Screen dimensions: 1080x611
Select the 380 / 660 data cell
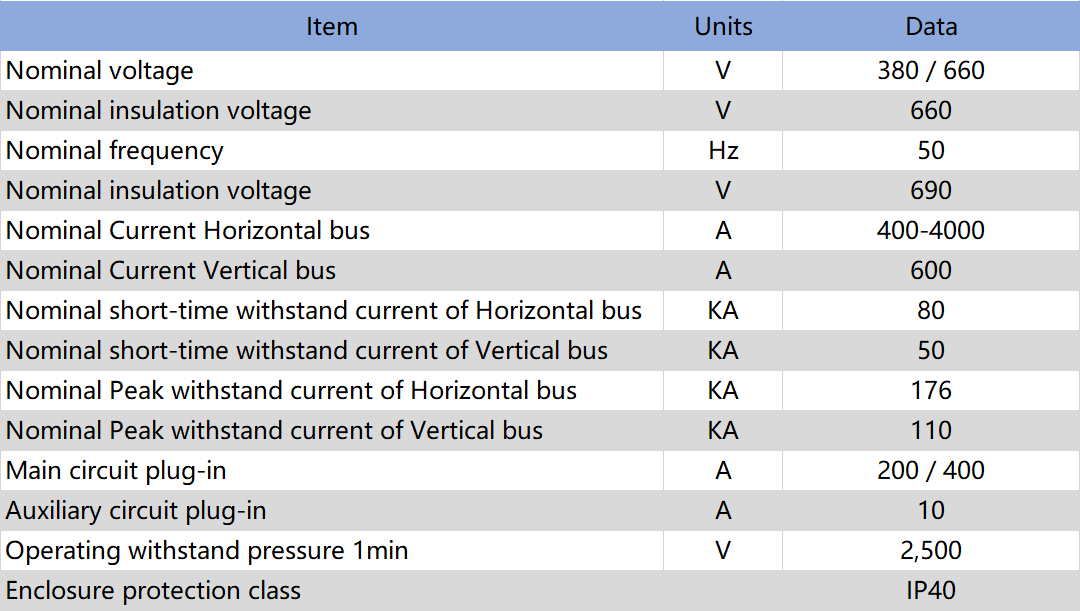(x=931, y=70)
